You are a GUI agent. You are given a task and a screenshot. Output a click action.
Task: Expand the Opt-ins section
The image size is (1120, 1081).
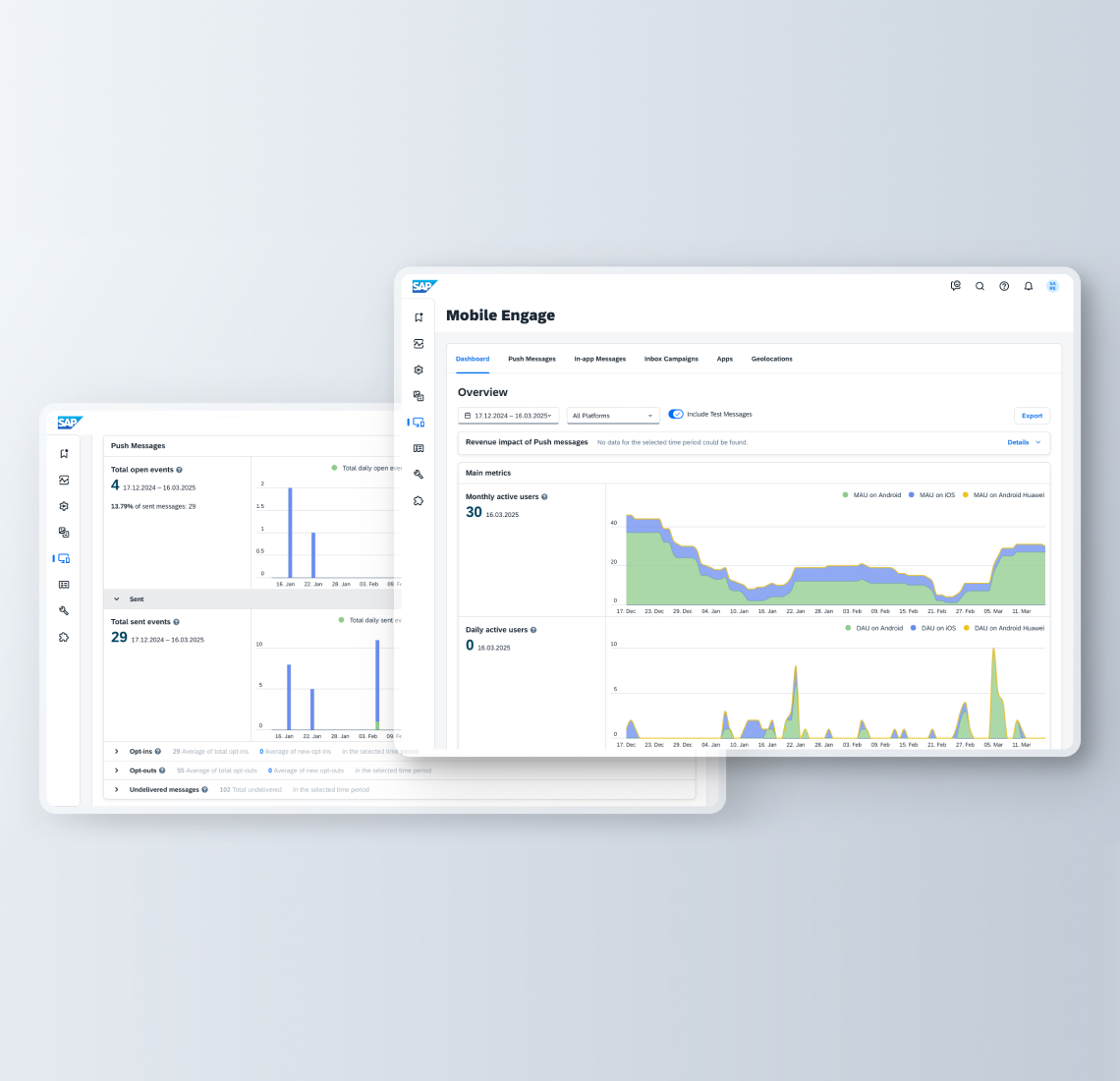tap(115, 751)
